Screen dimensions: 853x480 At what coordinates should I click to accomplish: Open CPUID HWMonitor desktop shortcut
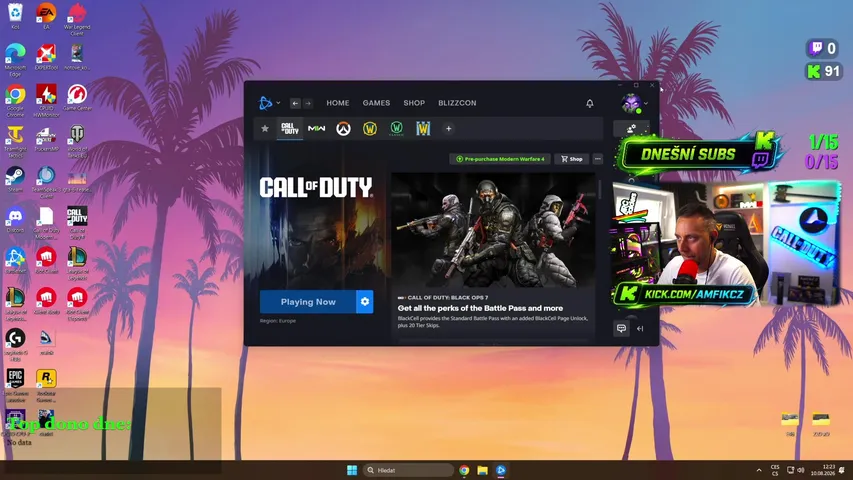46,101
